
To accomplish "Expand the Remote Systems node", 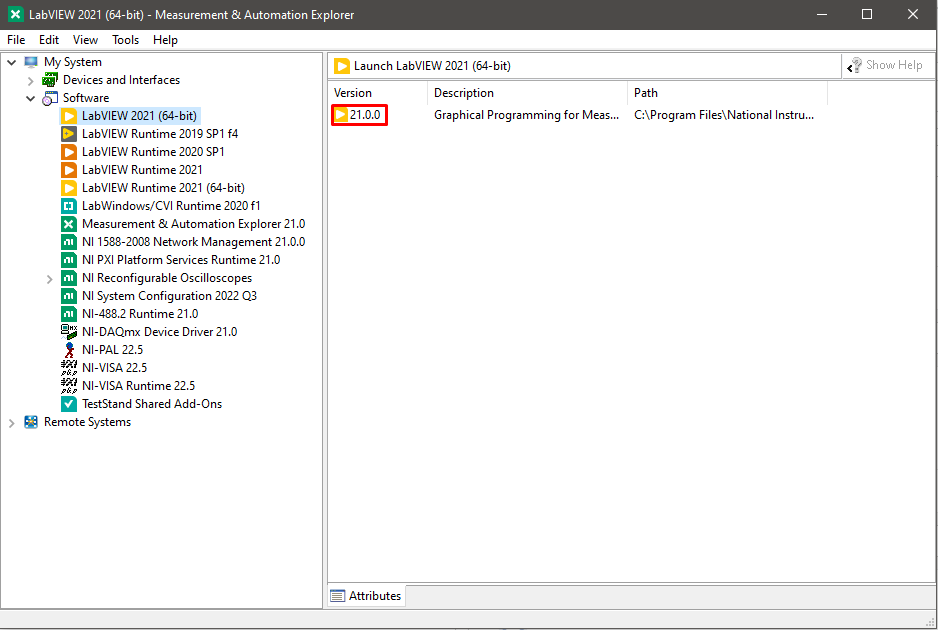I will [11, 423].
